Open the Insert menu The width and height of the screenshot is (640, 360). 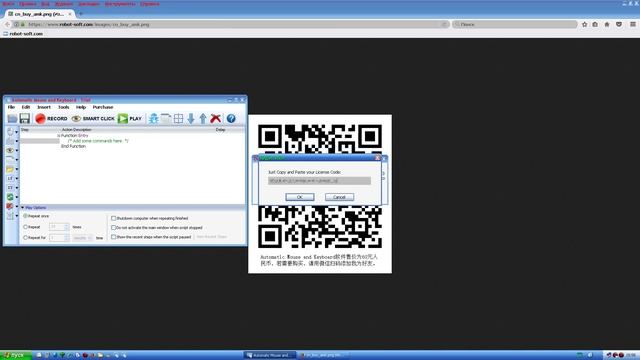coord(44,107)
